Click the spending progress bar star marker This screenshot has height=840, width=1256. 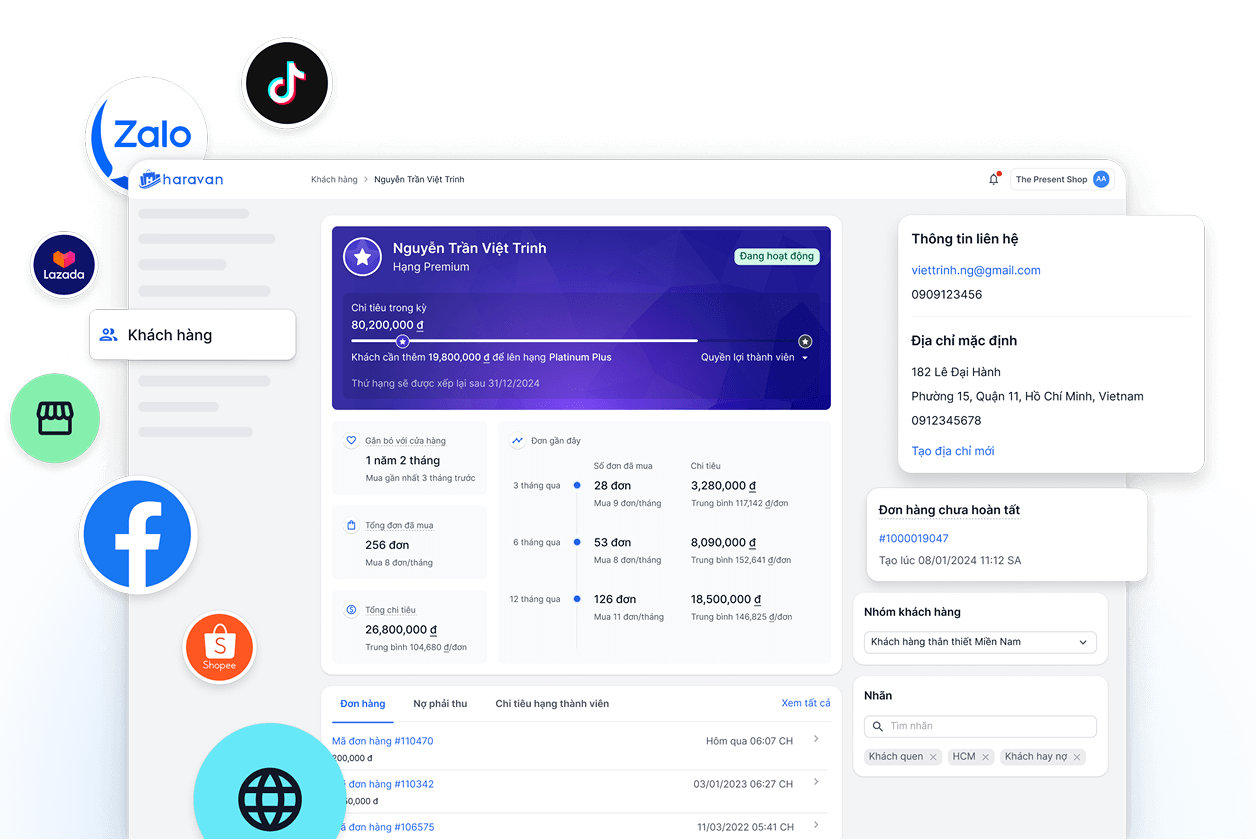pos(403,341)
